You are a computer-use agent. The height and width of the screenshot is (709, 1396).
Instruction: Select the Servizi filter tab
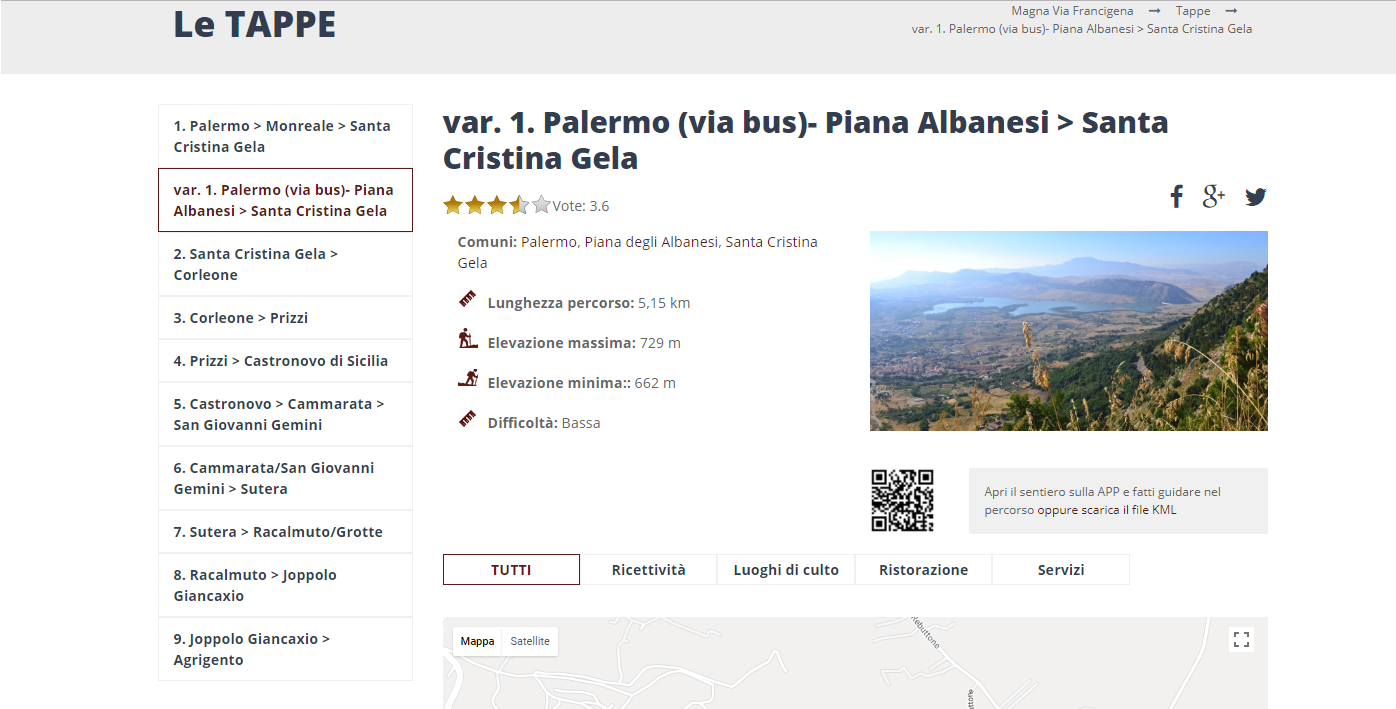pos(1061,570)
